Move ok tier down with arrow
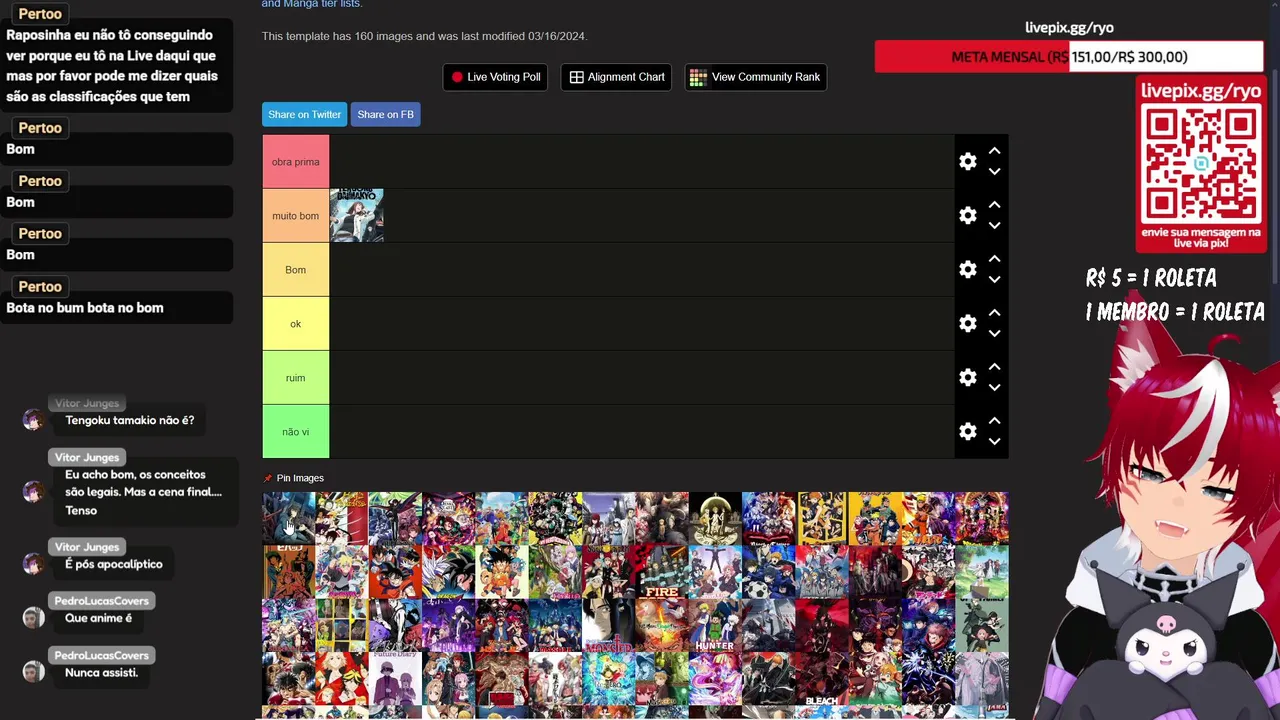The width and height of the screenshot is (1280, 720). (994, 333)
